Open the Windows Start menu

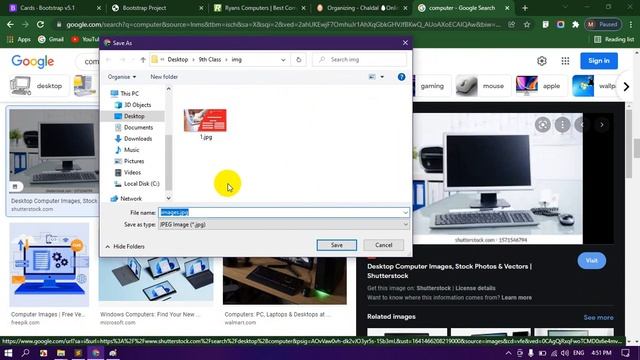point(8,353)
